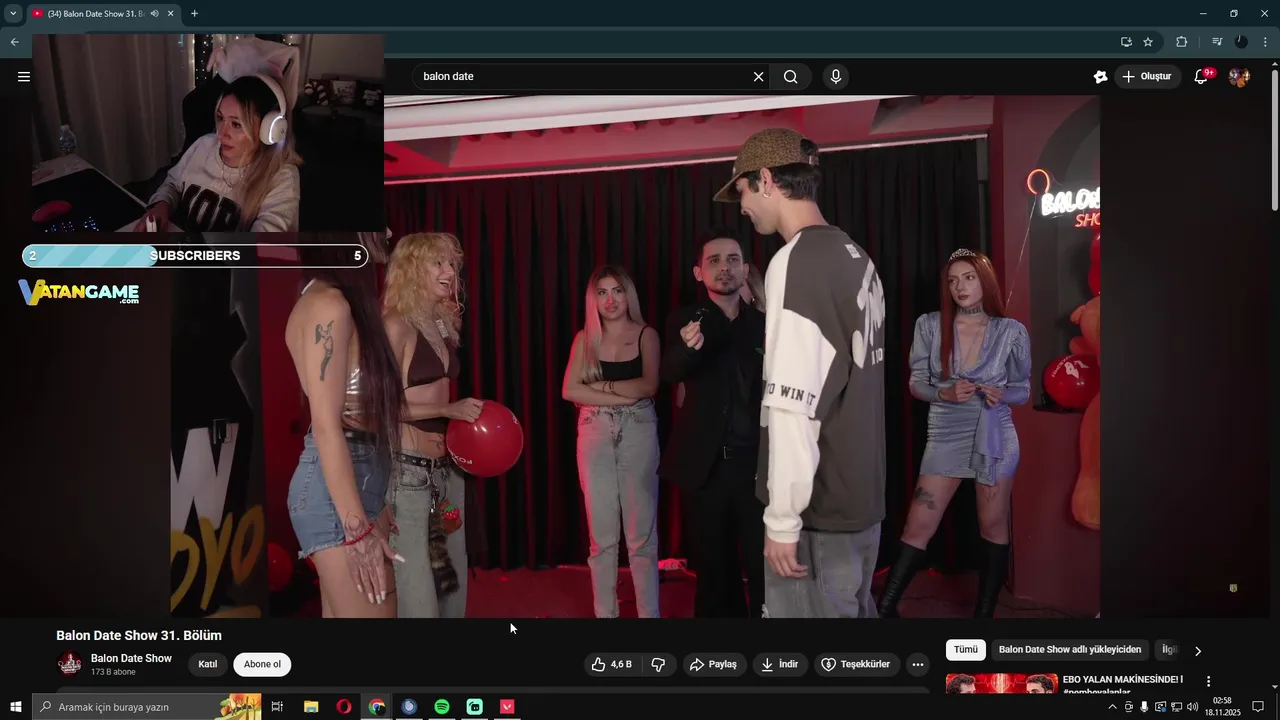The image size is (1280, 720).
Task: Open the Chrome profile avatar
Action: [1241, 42]
